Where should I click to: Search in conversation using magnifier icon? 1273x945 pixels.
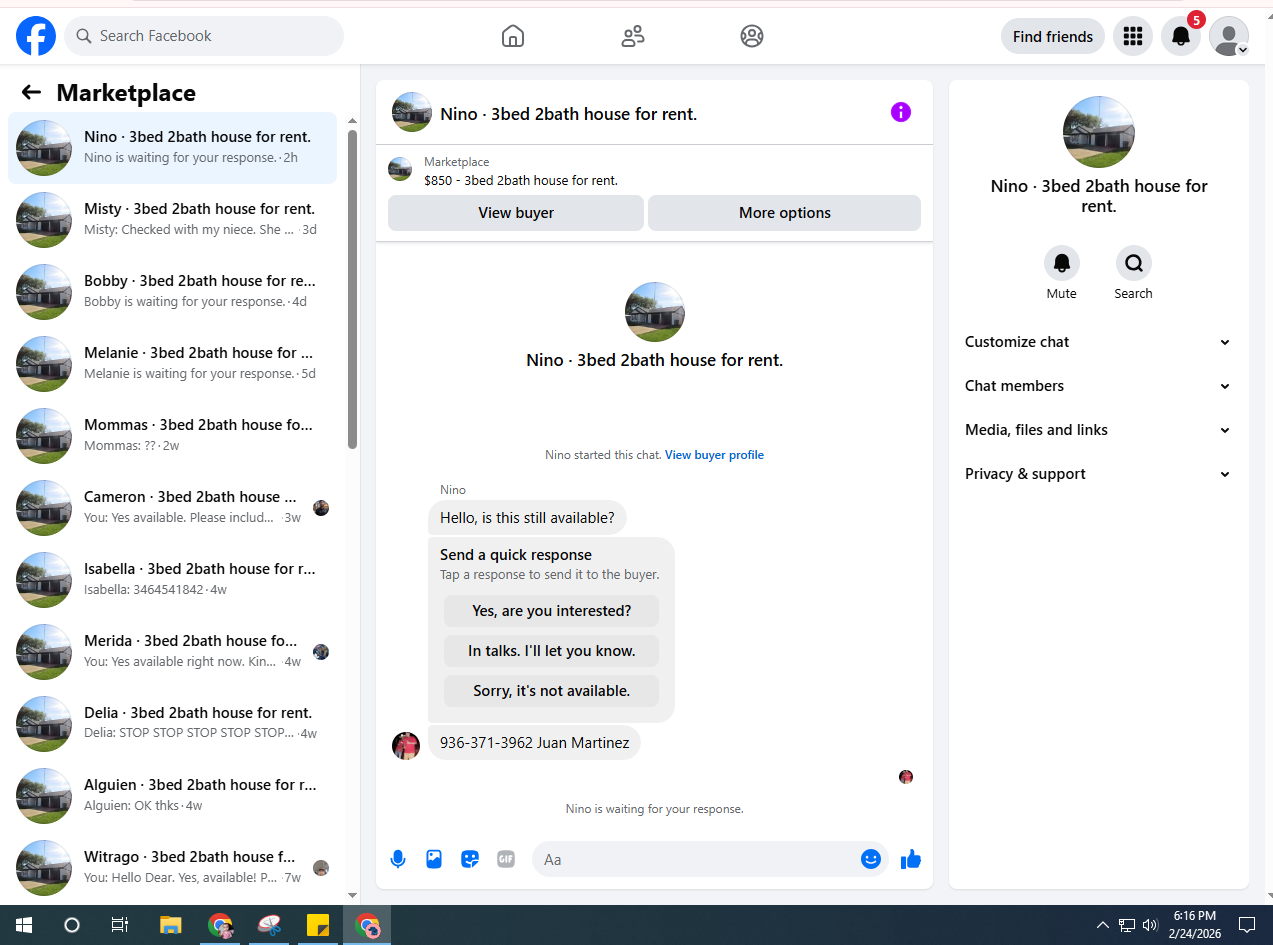(x=1134, y=263)
